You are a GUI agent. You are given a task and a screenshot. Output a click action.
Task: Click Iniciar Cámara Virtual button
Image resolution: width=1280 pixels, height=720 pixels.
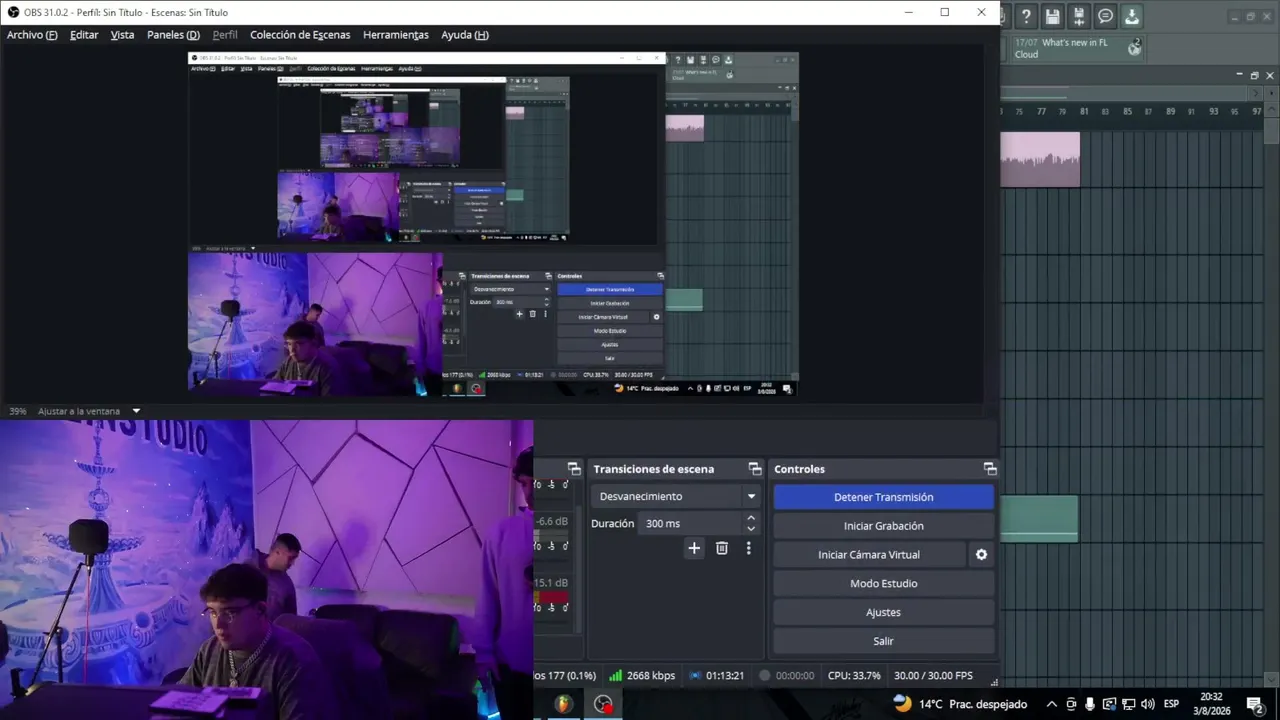click(x=869, y=555)
